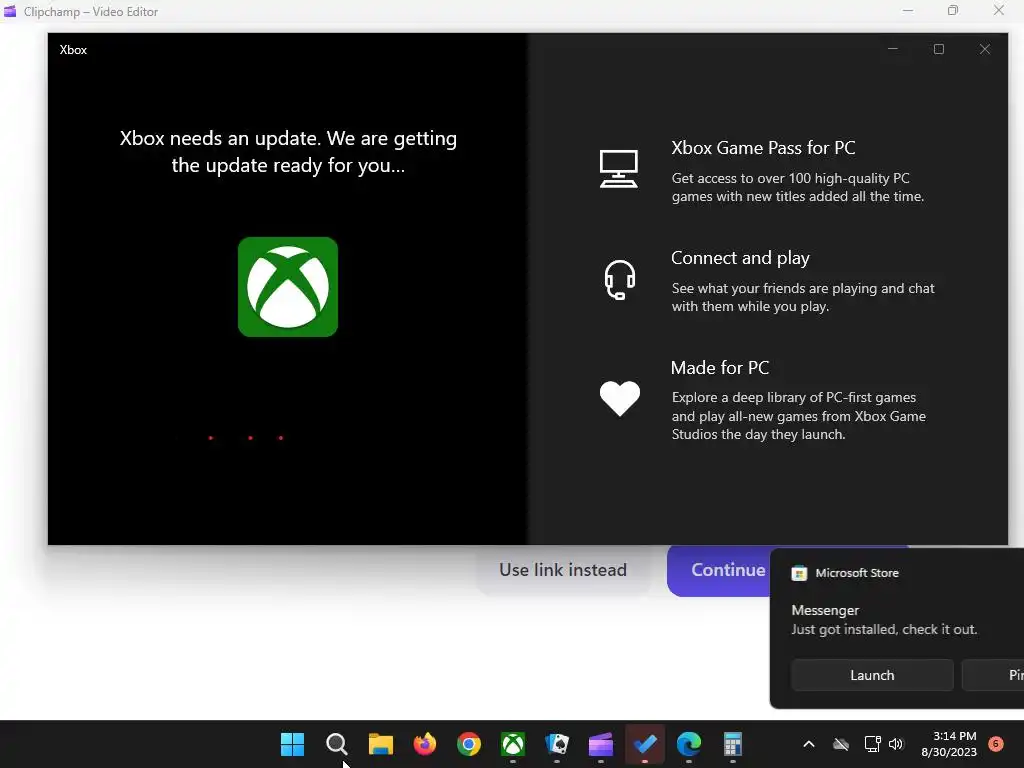Switch to Clipchamp in the taskbar
Screen dimensions: 1024x768
(x=601, y=744)
